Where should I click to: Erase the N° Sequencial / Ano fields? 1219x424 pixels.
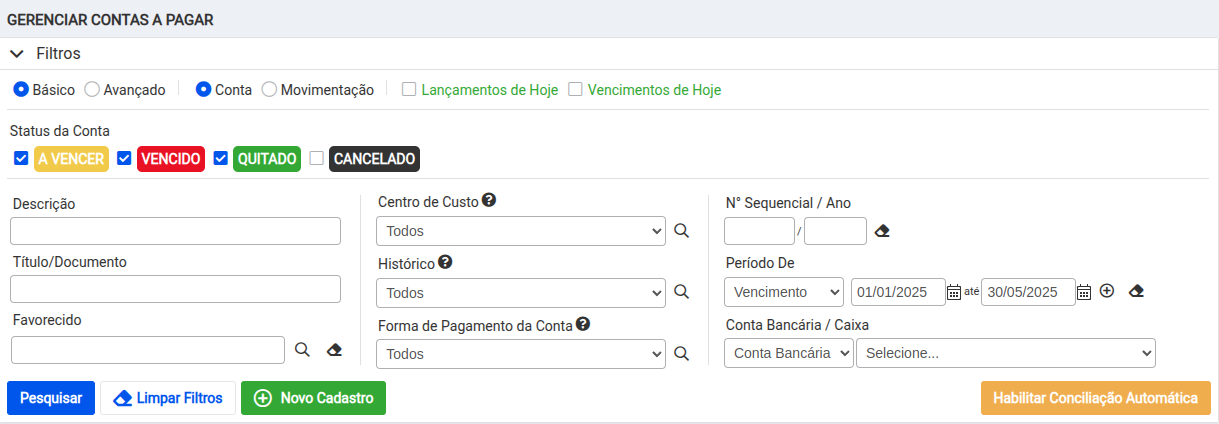click(882, 231)
